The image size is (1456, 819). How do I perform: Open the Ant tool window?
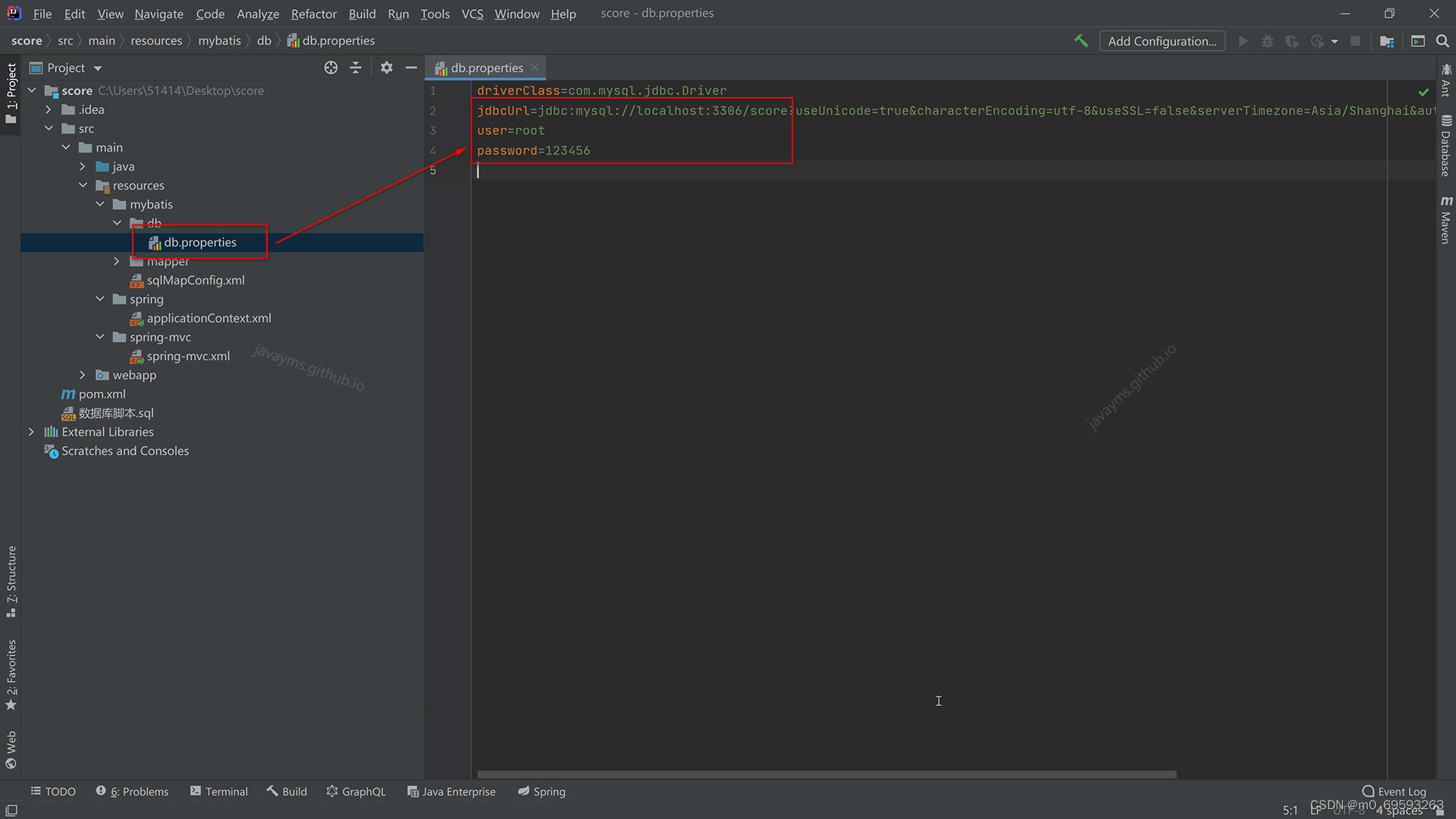(1446, 80)
